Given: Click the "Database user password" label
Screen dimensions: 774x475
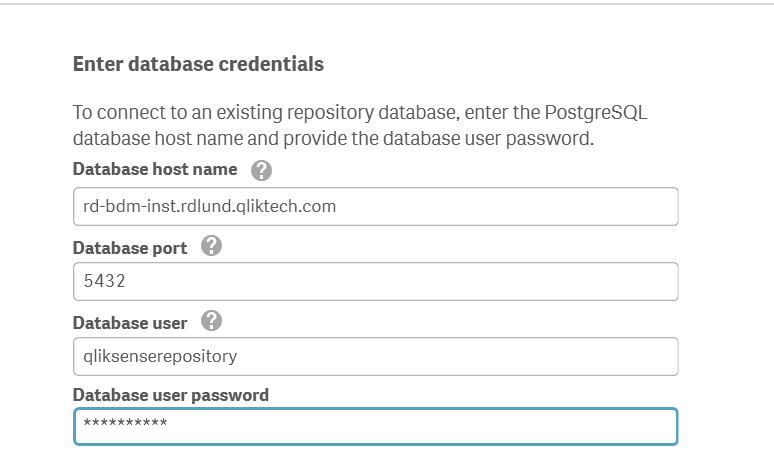Looking at the screenshot, I should (x=171, y=394).
